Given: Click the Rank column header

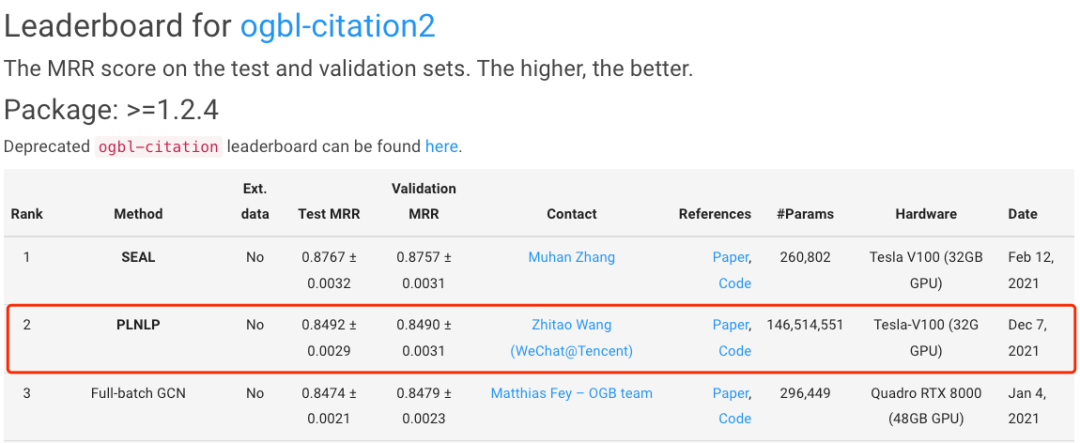Looking at the screenshot, I should click(27, 214).
